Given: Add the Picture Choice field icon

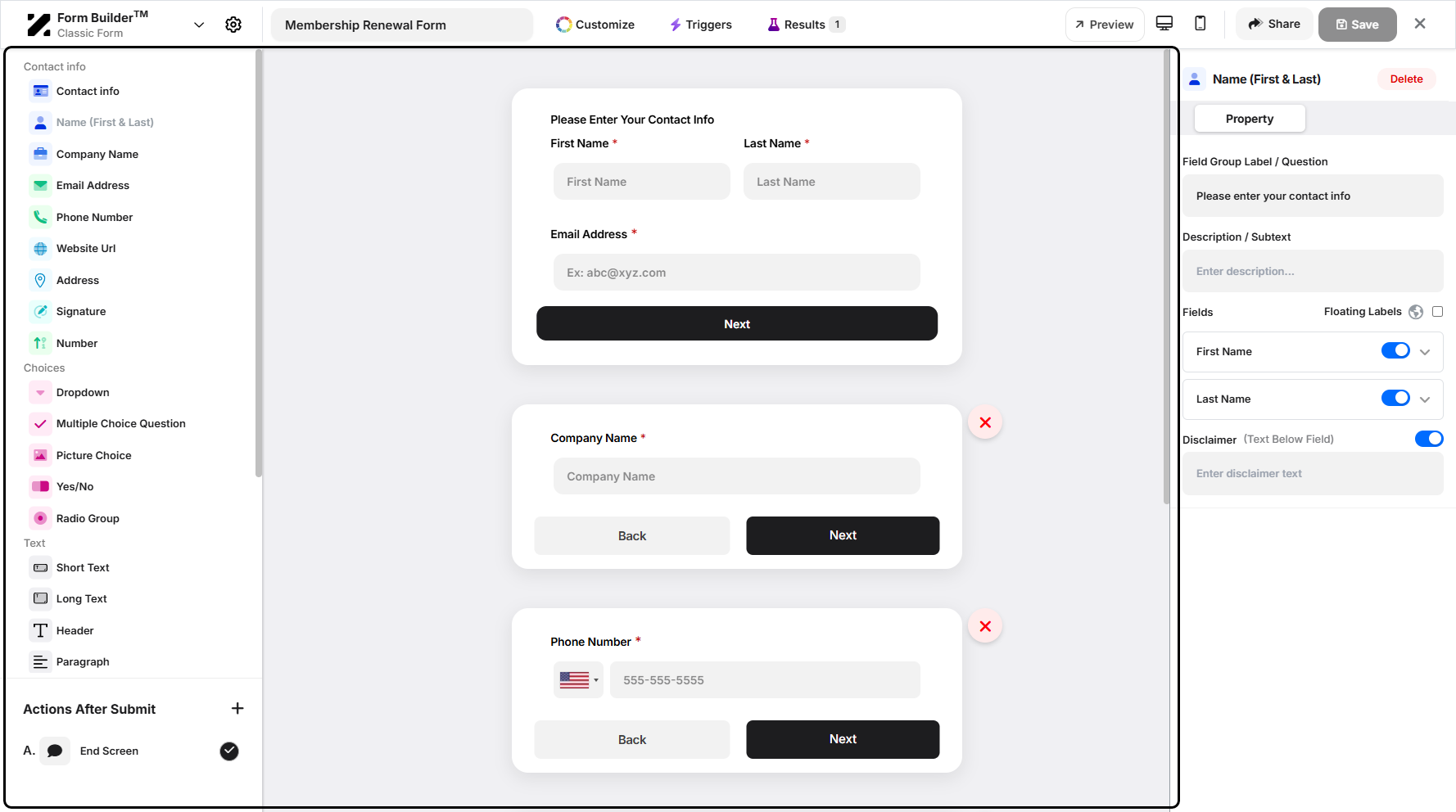Looking at the screenshot, I should pyautogui.click(x=40, y=455).
